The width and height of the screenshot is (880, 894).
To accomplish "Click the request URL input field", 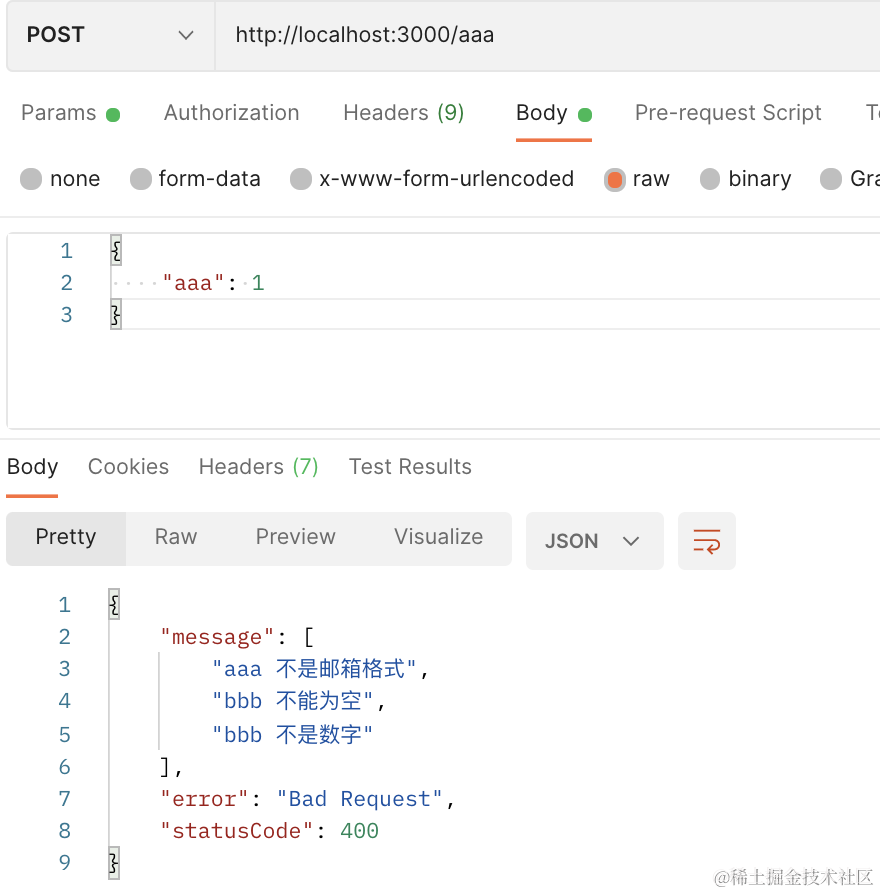I will click(540, 35).
